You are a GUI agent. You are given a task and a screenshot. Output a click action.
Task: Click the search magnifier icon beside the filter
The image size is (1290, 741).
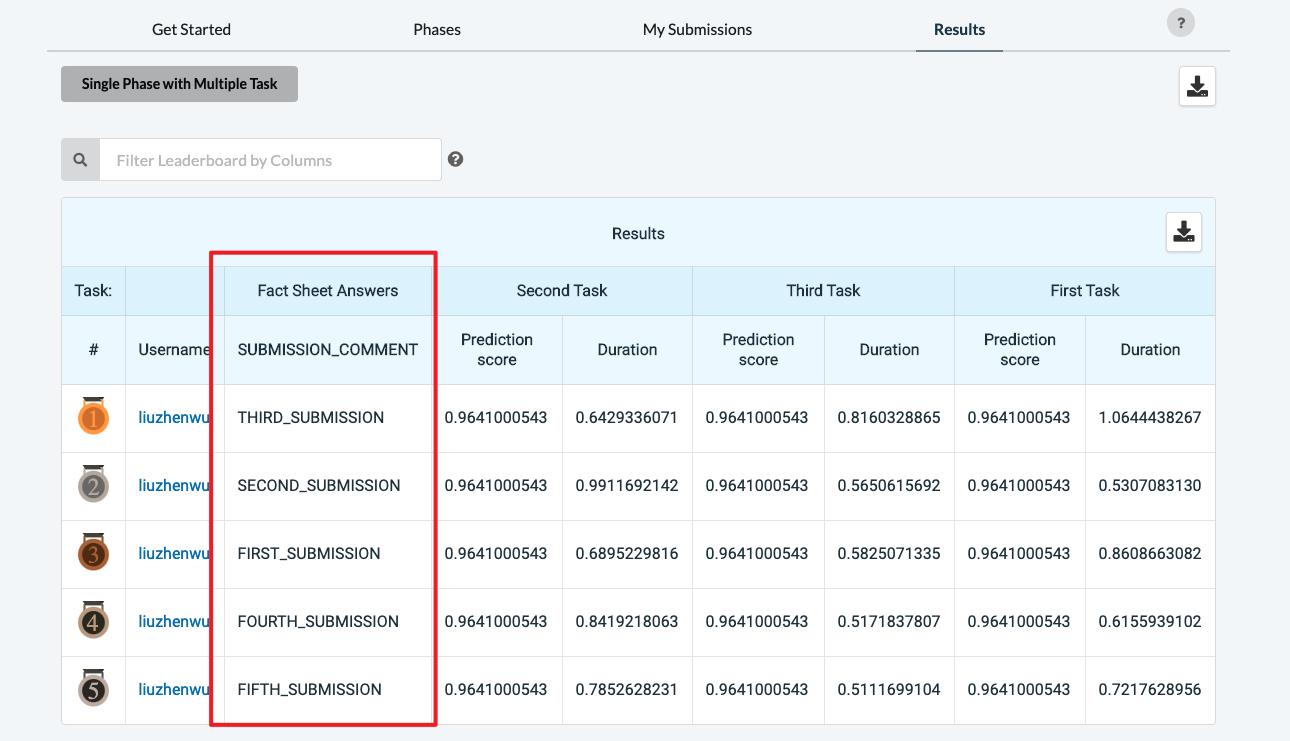[81, 160]
